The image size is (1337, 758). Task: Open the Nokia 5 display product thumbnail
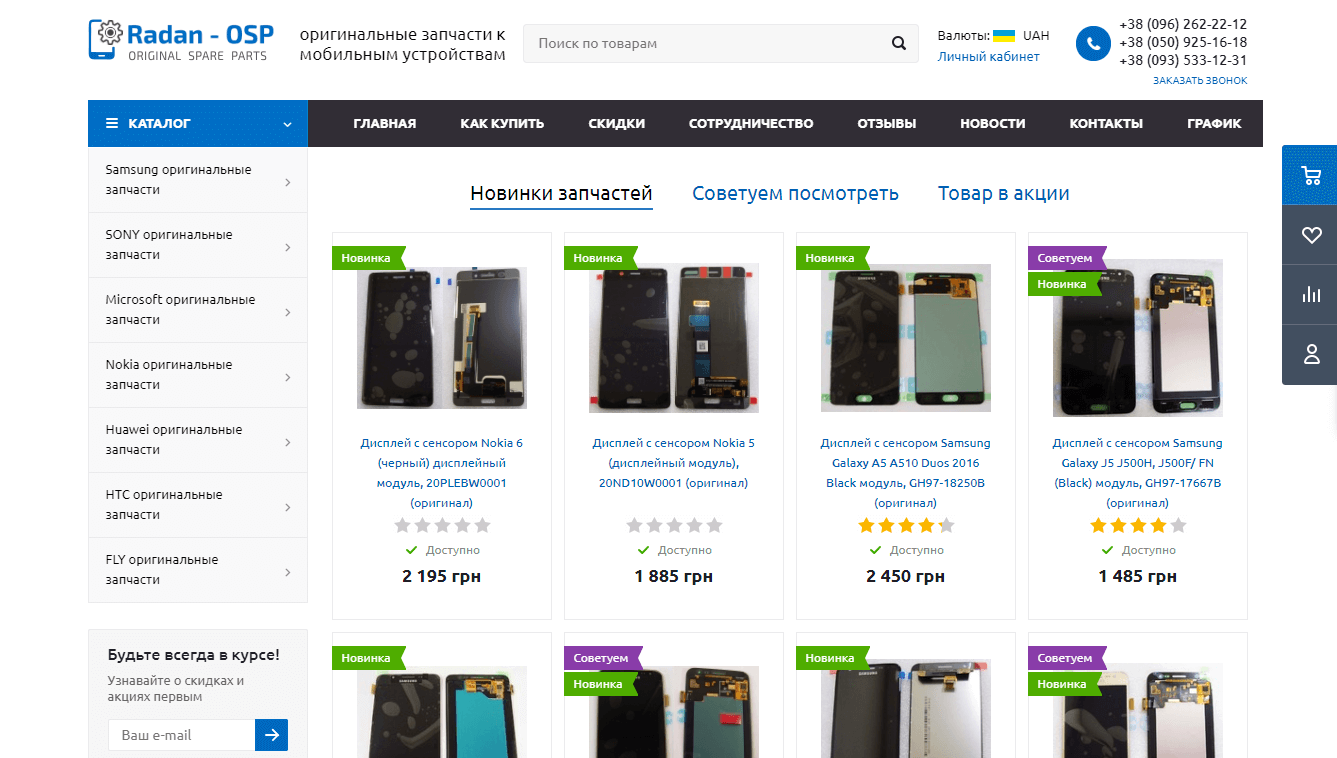(x=673, y=338)
